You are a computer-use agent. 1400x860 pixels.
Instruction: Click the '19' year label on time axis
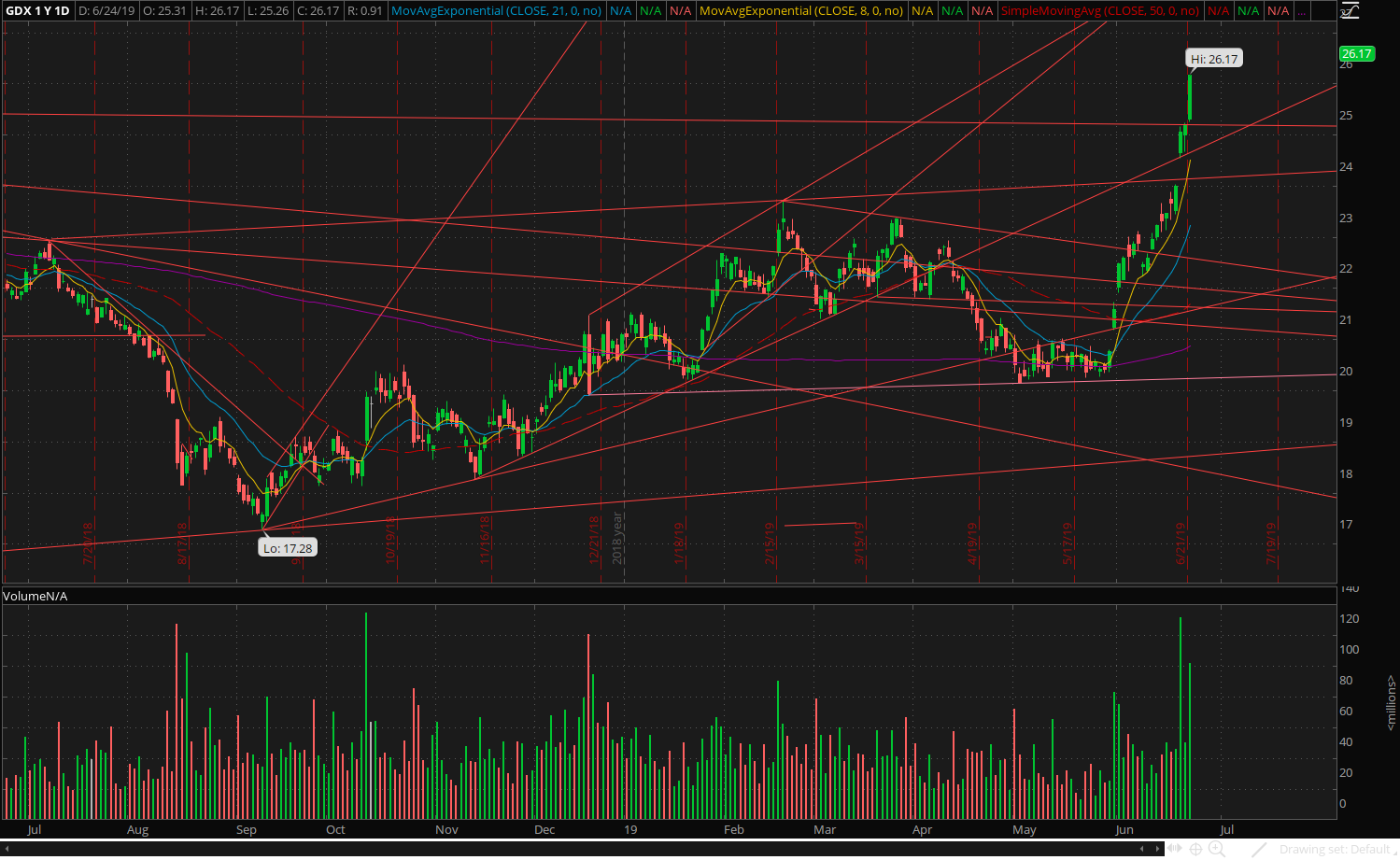(x=630, y=829)
